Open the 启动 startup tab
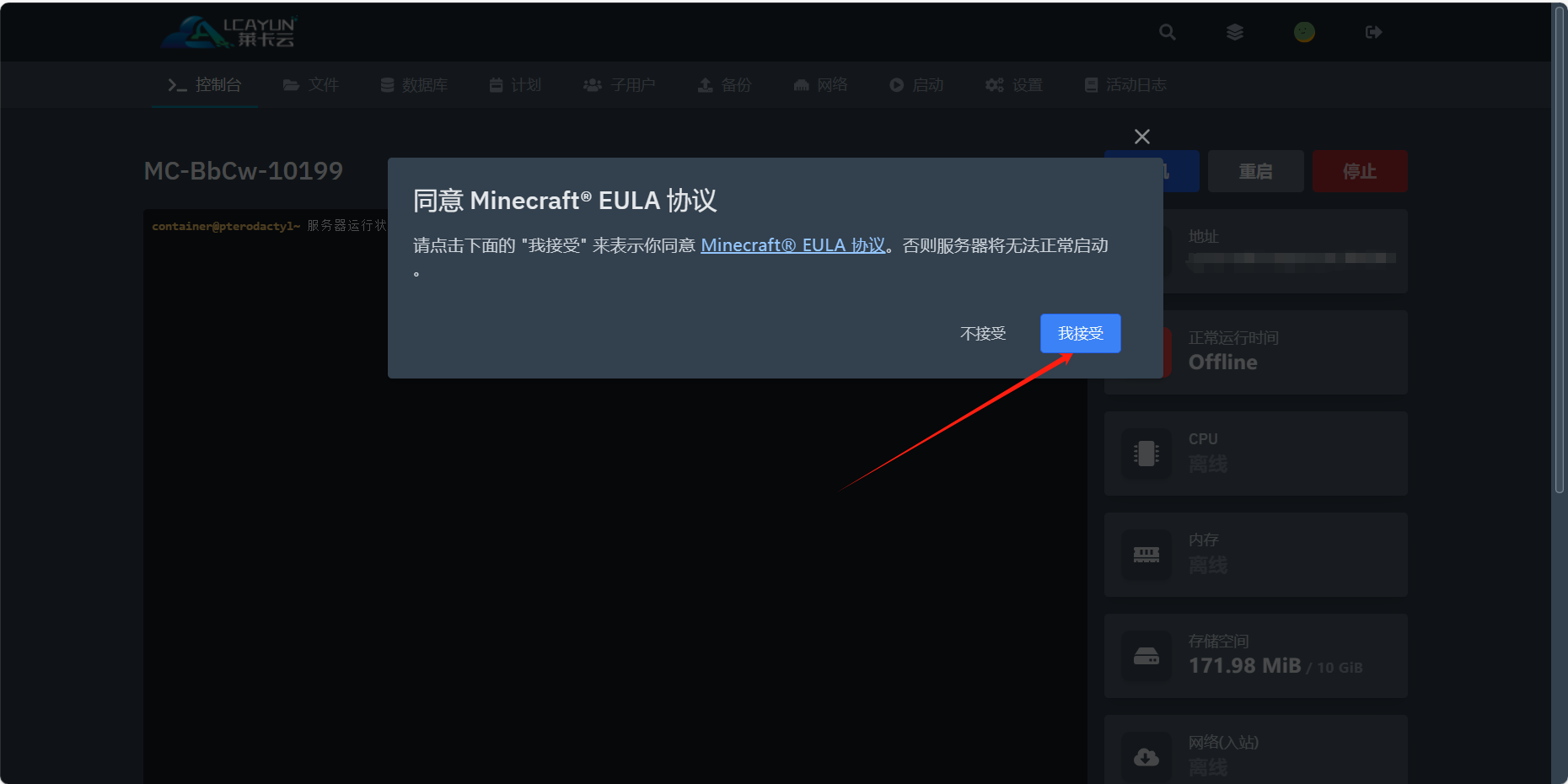Viewport: 1568px width, 784px height. tap(916, 85)
